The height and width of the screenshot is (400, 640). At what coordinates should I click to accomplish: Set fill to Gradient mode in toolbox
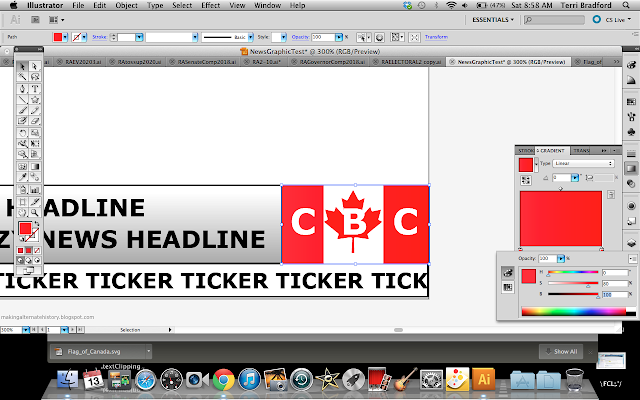[x=29, y=250]
